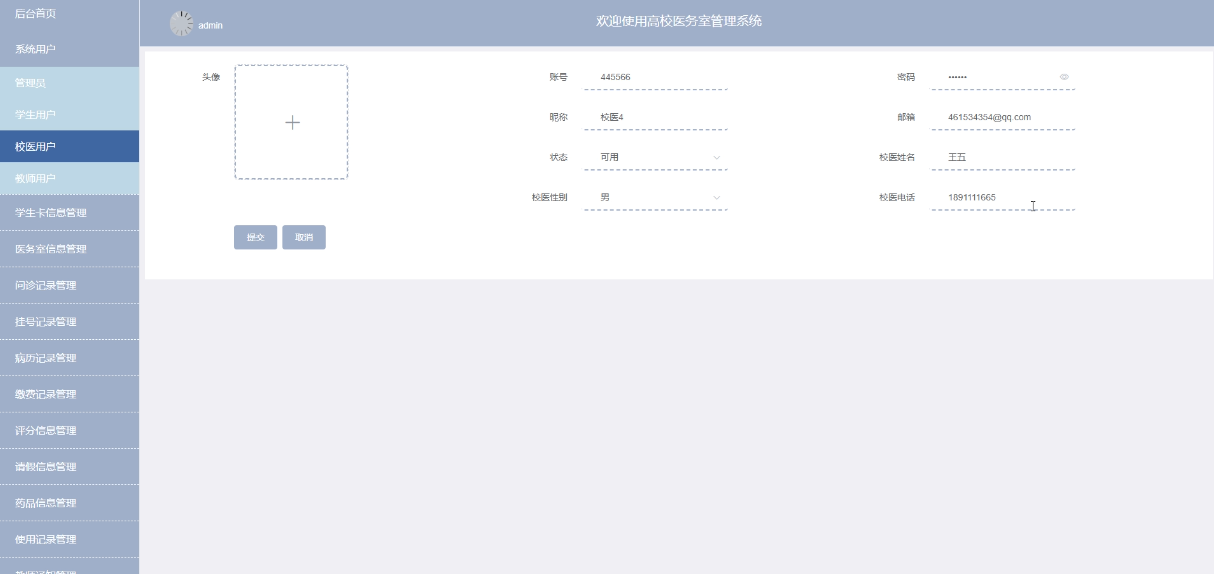This screenshot has width=1214, height=574.
Task: Click the 取消 cancel button
Action: tap(304, 237)
